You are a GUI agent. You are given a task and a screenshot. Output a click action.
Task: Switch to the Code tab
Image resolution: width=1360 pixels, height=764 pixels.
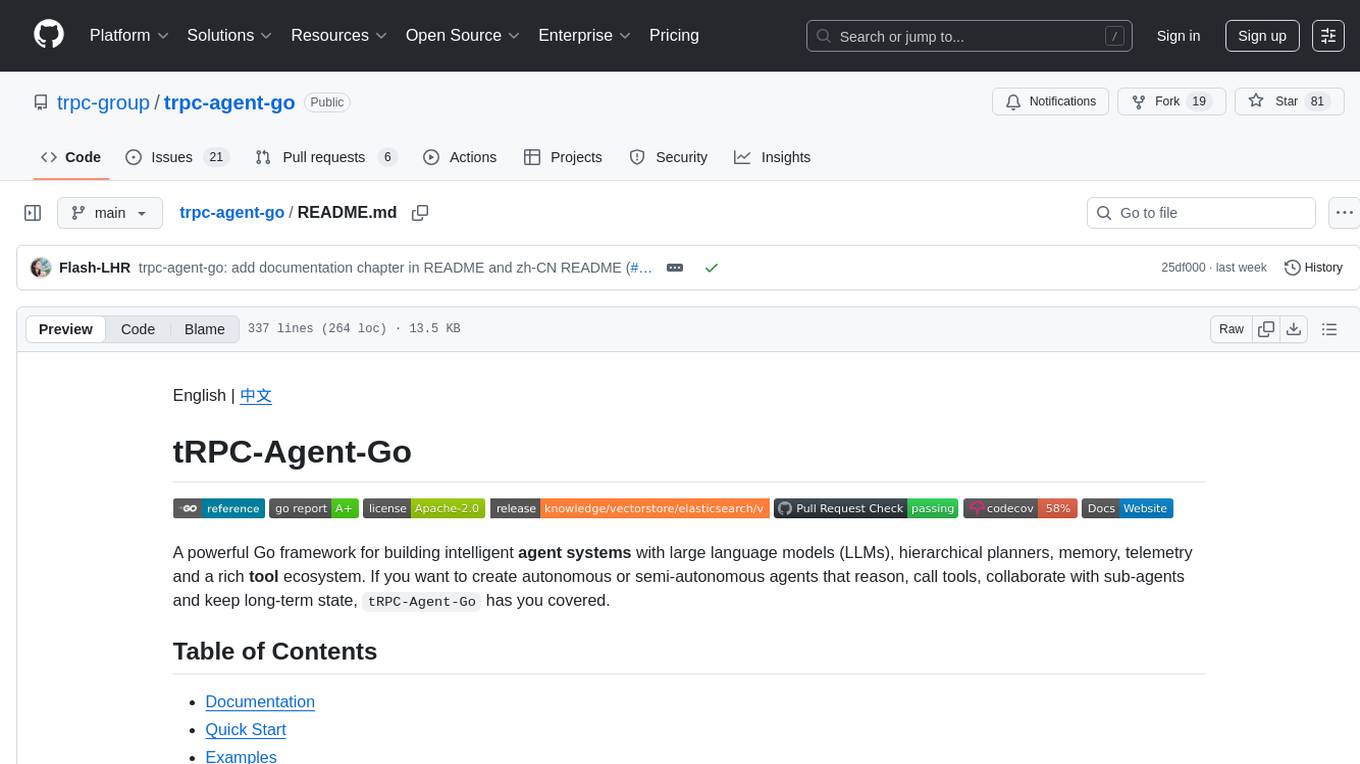coord(71,157)
